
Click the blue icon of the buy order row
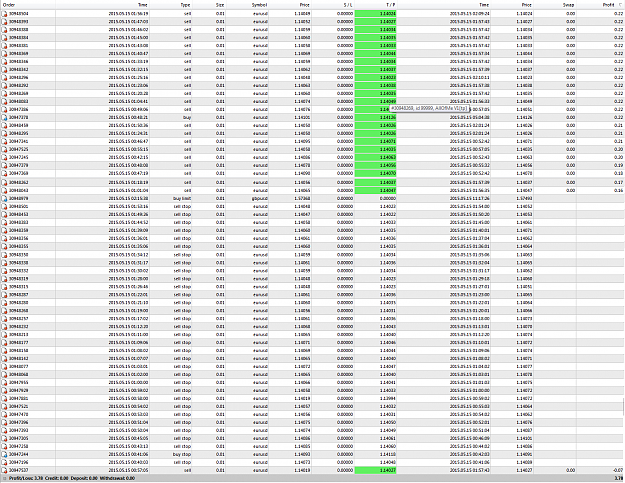(4, 118)
